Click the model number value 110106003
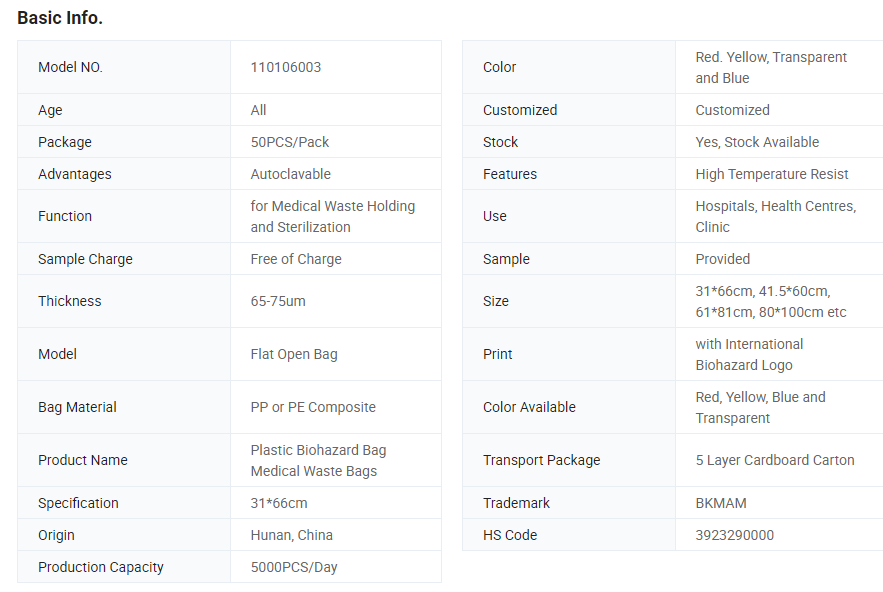 (x=286, y=67)
